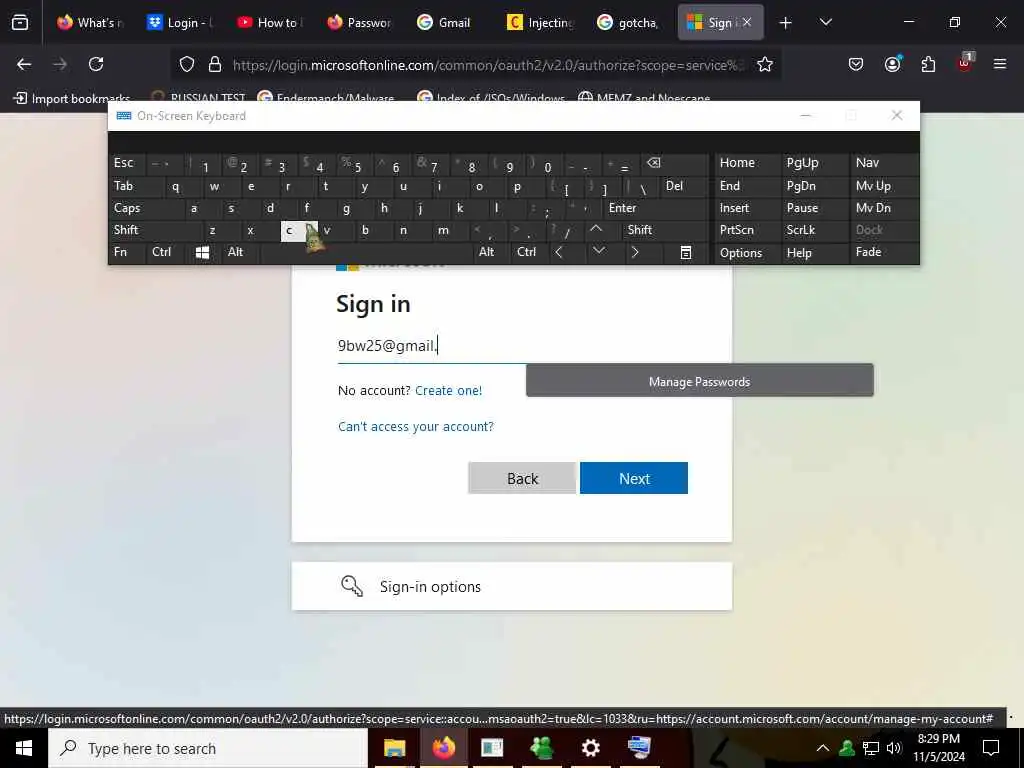The image size is (1024, 768).
Task: Click the Firefox back arrow
Action: [x=24, y=64]
